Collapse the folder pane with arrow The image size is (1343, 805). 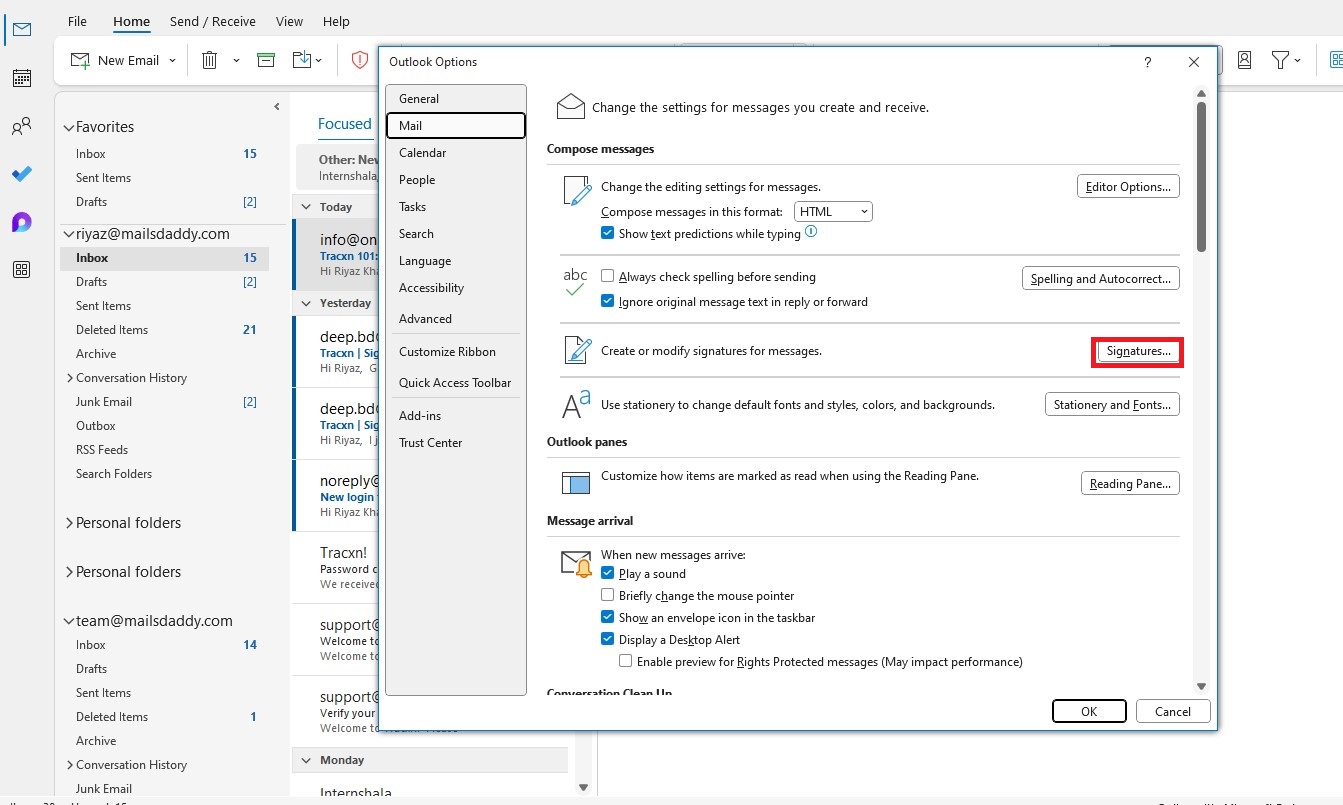pos(277,106)
